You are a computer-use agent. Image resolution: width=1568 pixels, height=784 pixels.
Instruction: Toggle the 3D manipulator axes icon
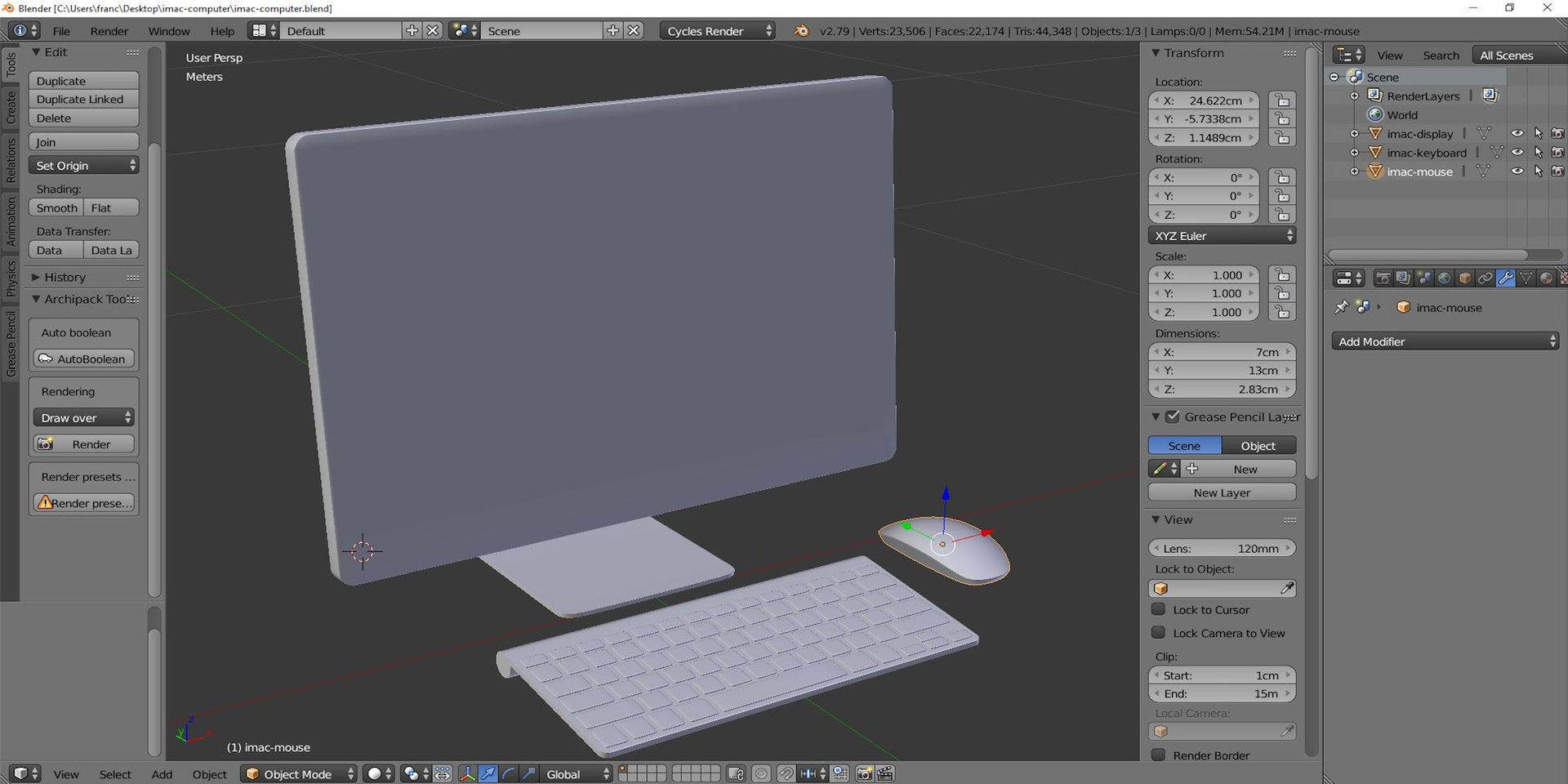click(467, 773)
